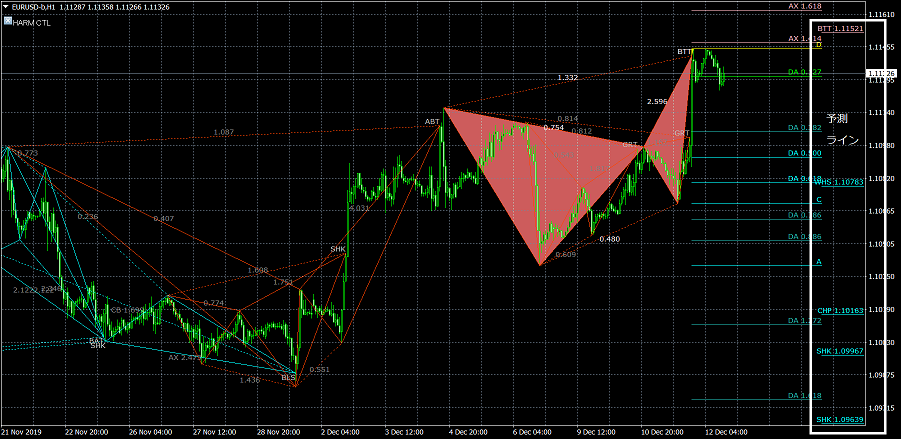Click the DA 0.886 retracement label

click(x=804, y=237)
